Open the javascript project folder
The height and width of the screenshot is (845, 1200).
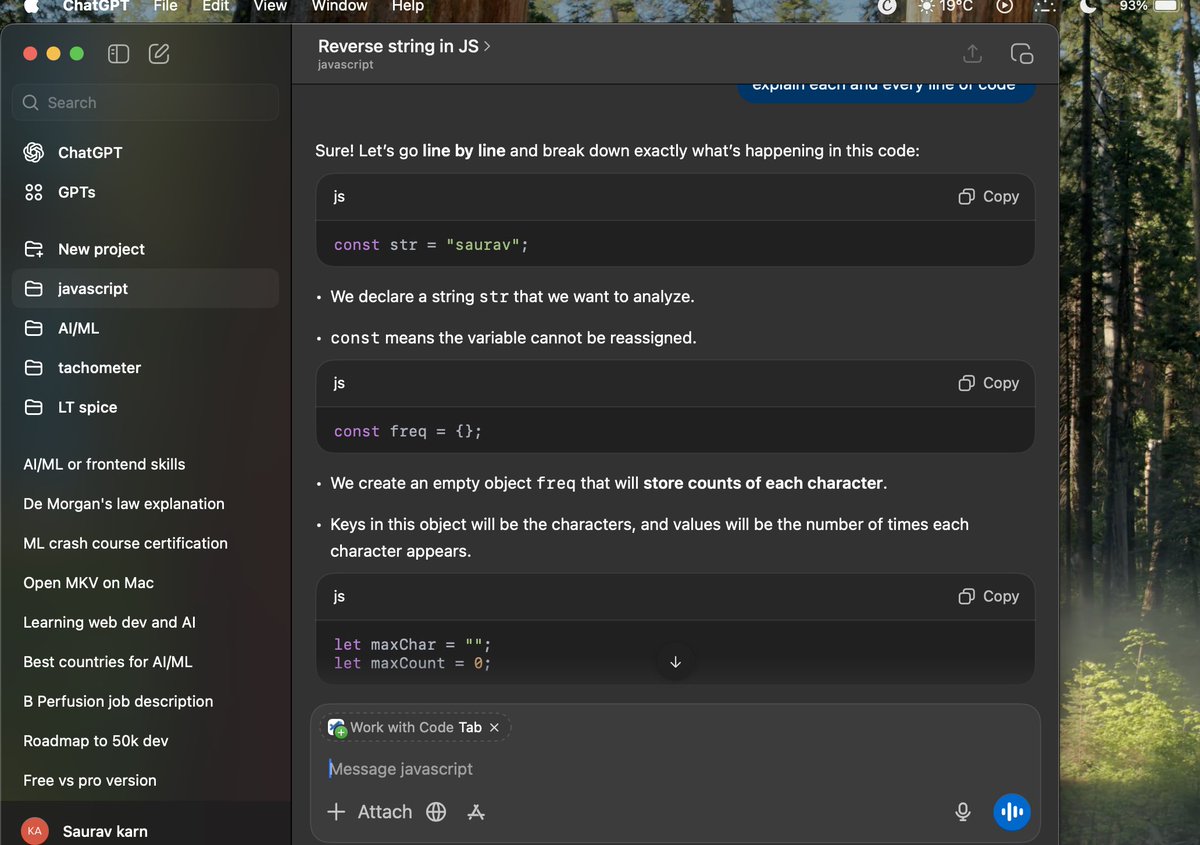[146, 288]
